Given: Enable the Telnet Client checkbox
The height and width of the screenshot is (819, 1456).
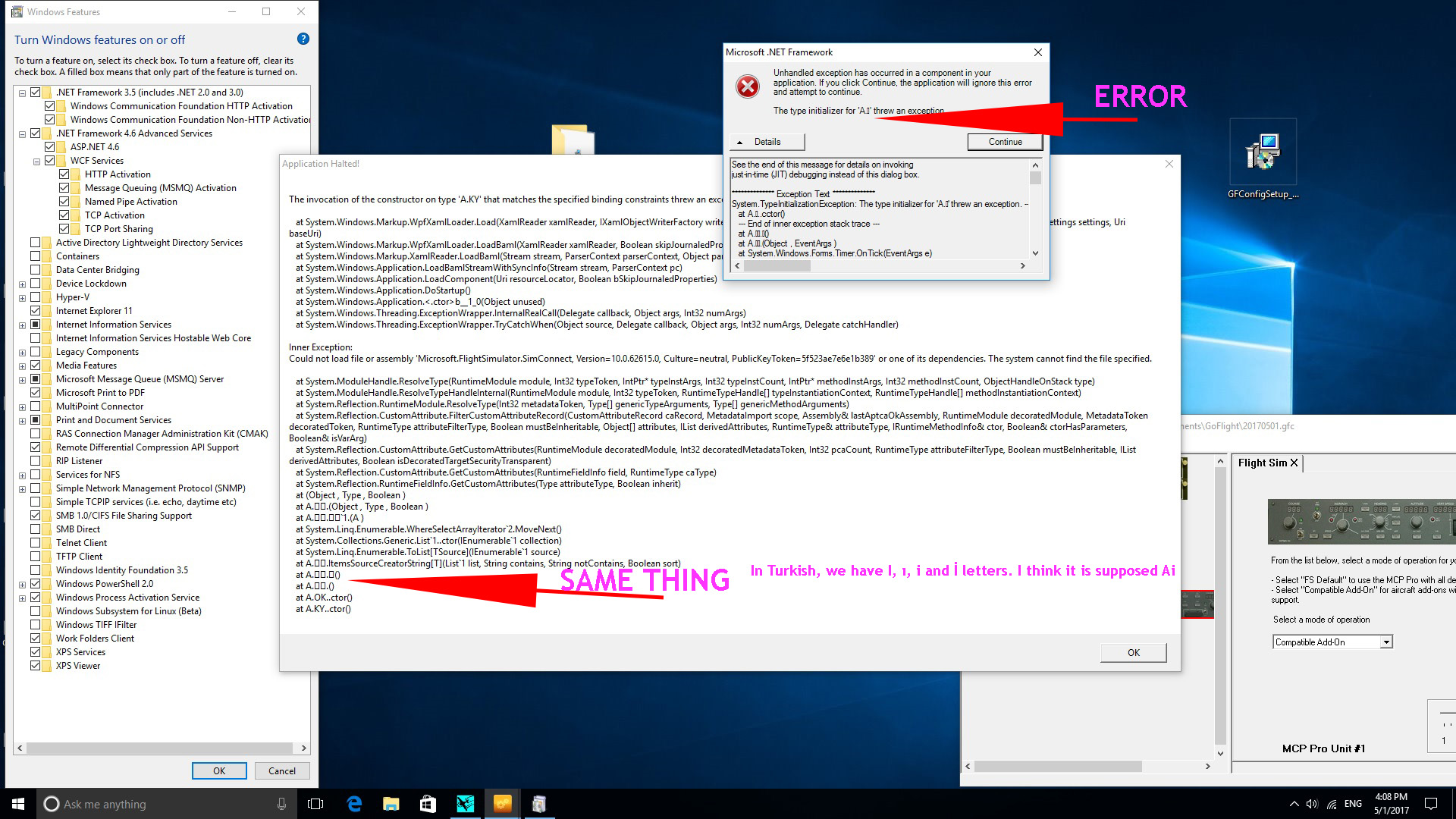Looking at the screenshot, I should pyautogui.click(x=36, y=543).
